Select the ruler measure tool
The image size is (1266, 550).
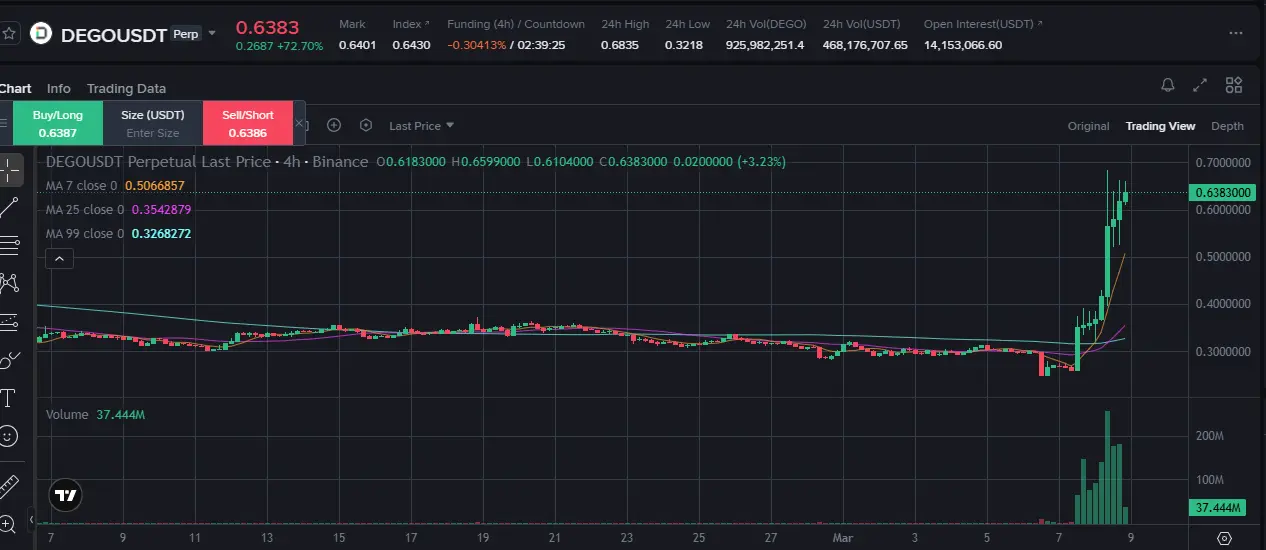pos(8,486)
